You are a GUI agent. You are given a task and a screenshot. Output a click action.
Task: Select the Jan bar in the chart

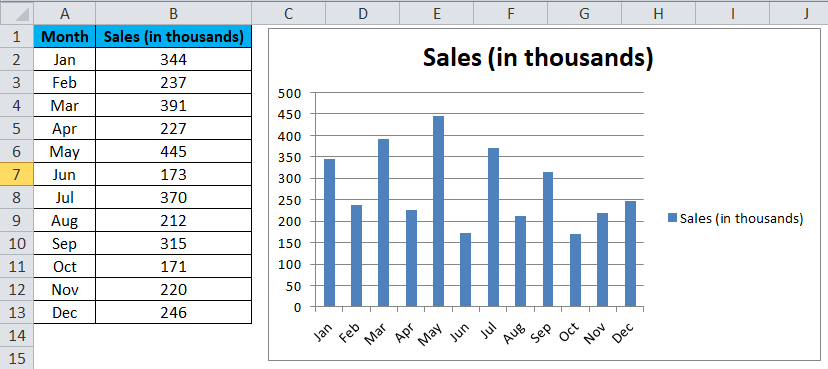tap(330, 233)
